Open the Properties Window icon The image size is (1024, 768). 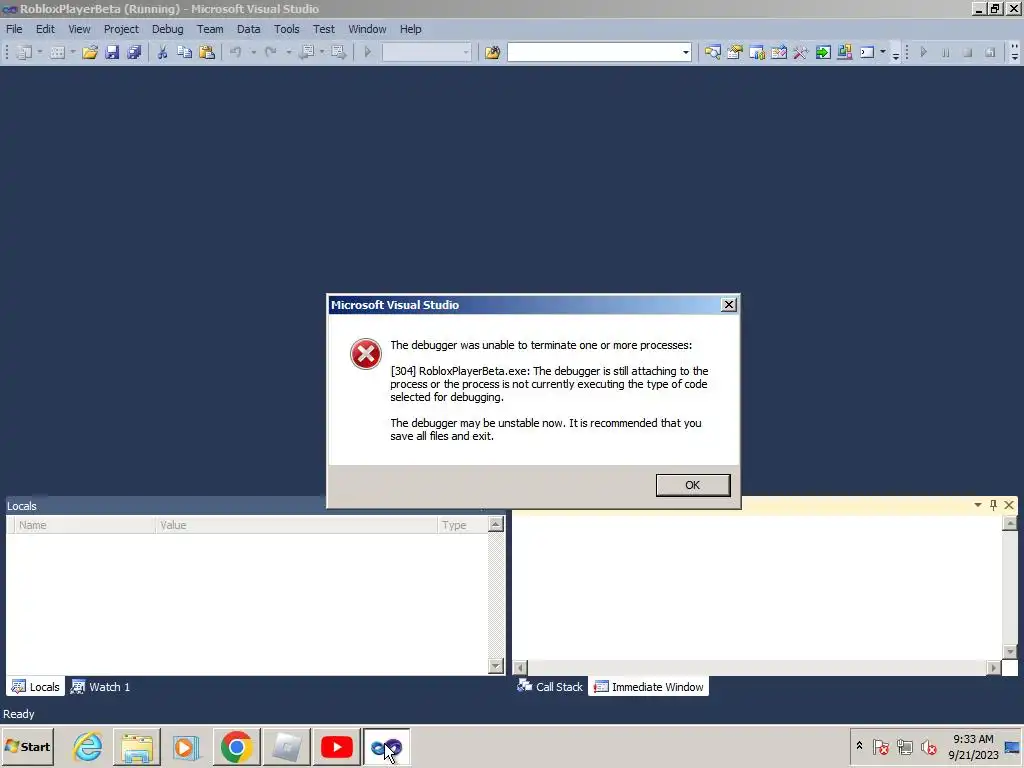[x=735, y=52]
